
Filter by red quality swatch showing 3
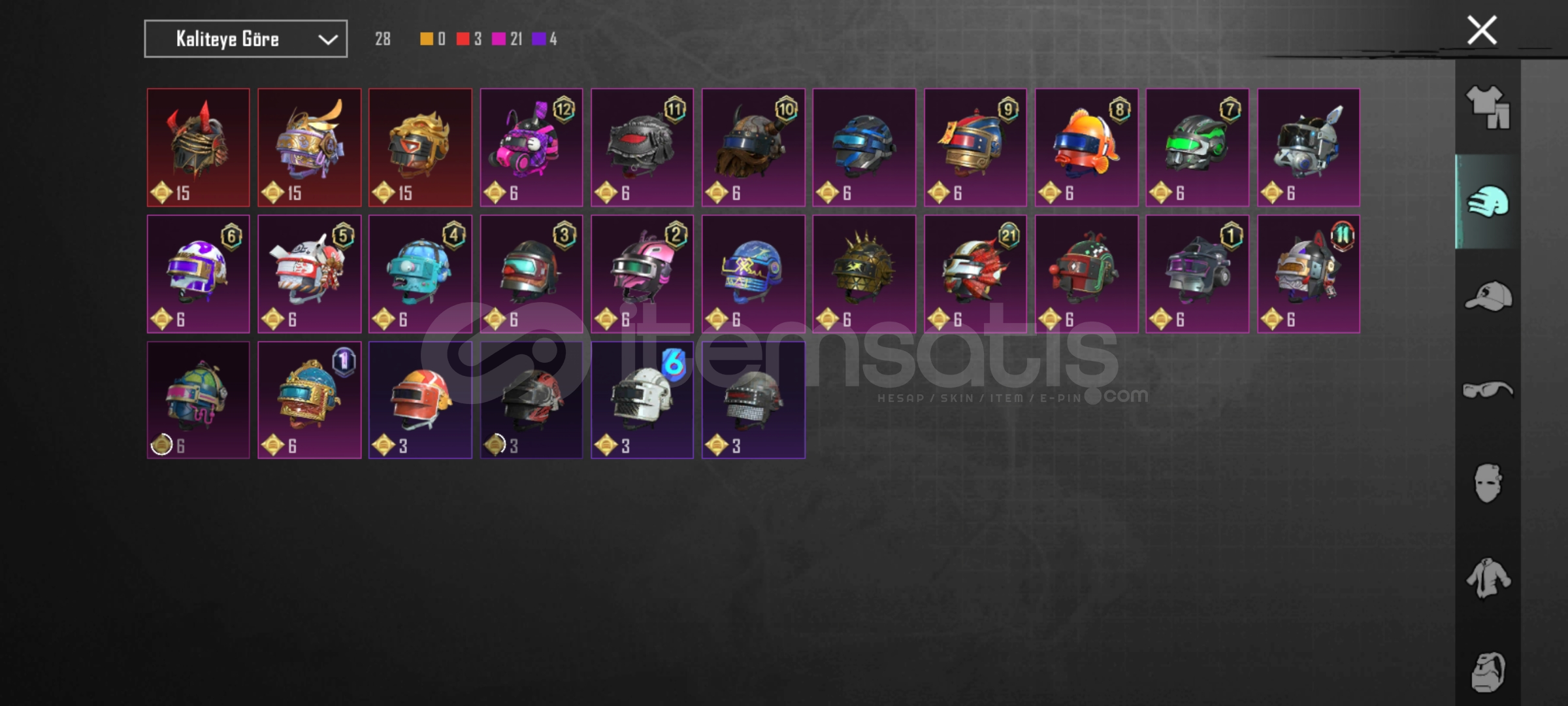(469, 39)
